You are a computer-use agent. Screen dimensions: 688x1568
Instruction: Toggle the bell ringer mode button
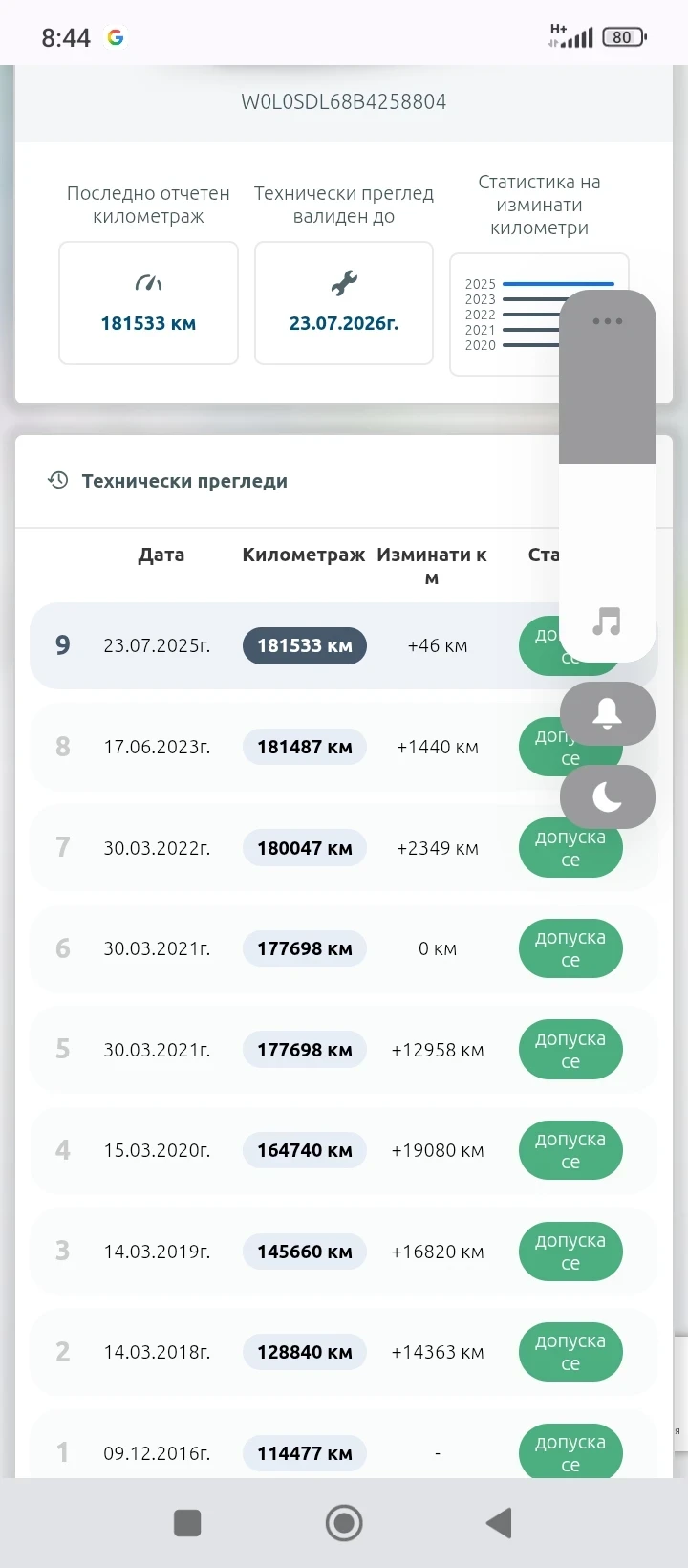(x=607, y=713)
